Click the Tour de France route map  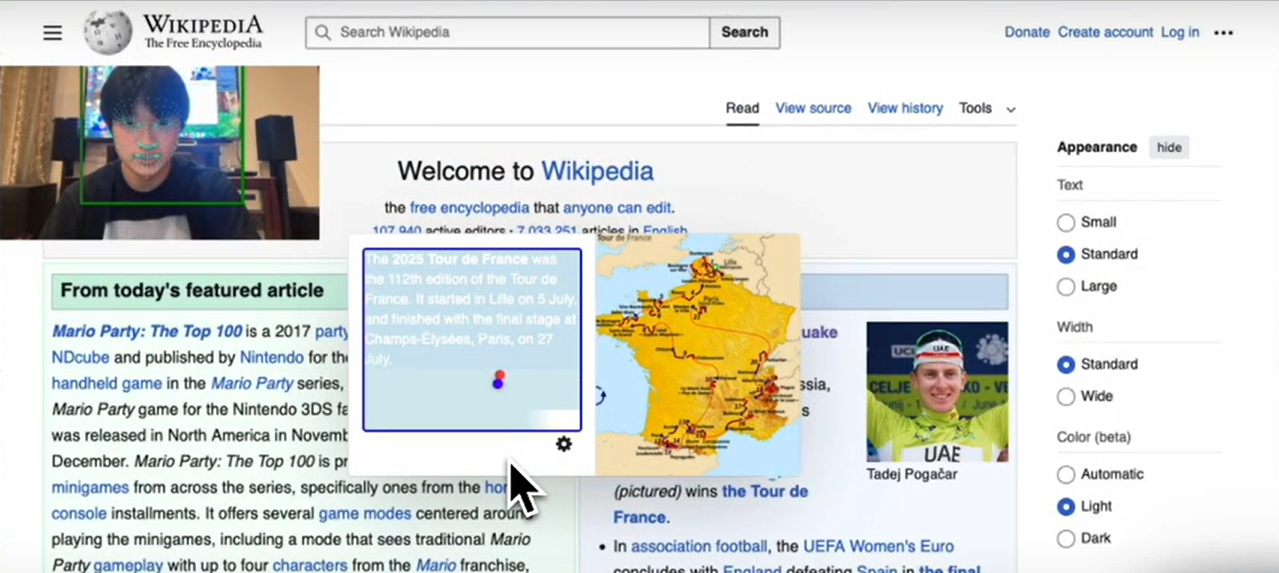698,354
